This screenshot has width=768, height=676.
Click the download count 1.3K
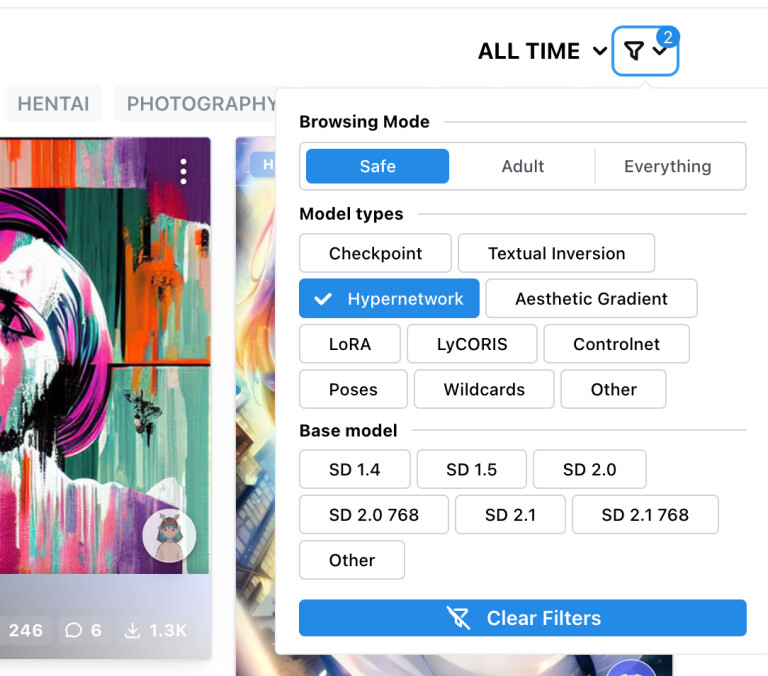point(156,630)
